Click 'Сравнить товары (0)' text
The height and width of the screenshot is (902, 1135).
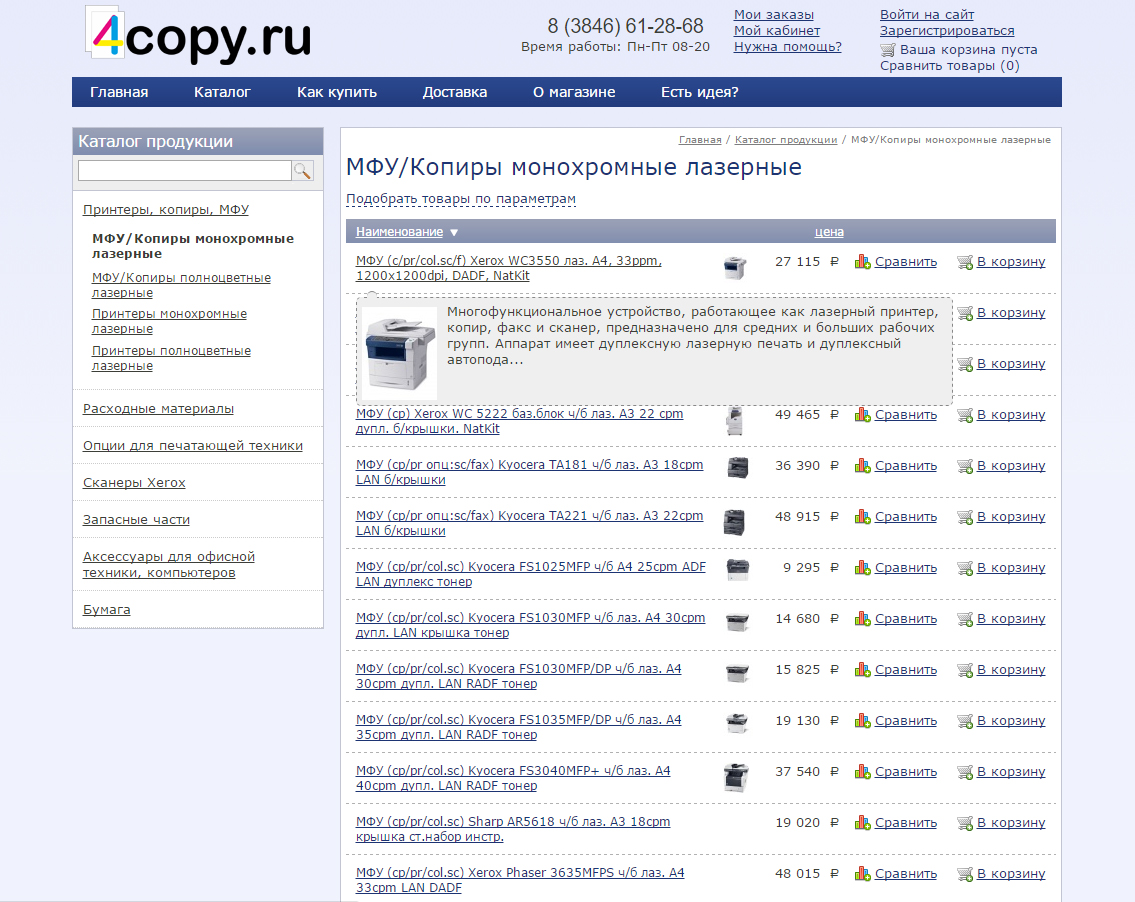(x=950, y=66)
